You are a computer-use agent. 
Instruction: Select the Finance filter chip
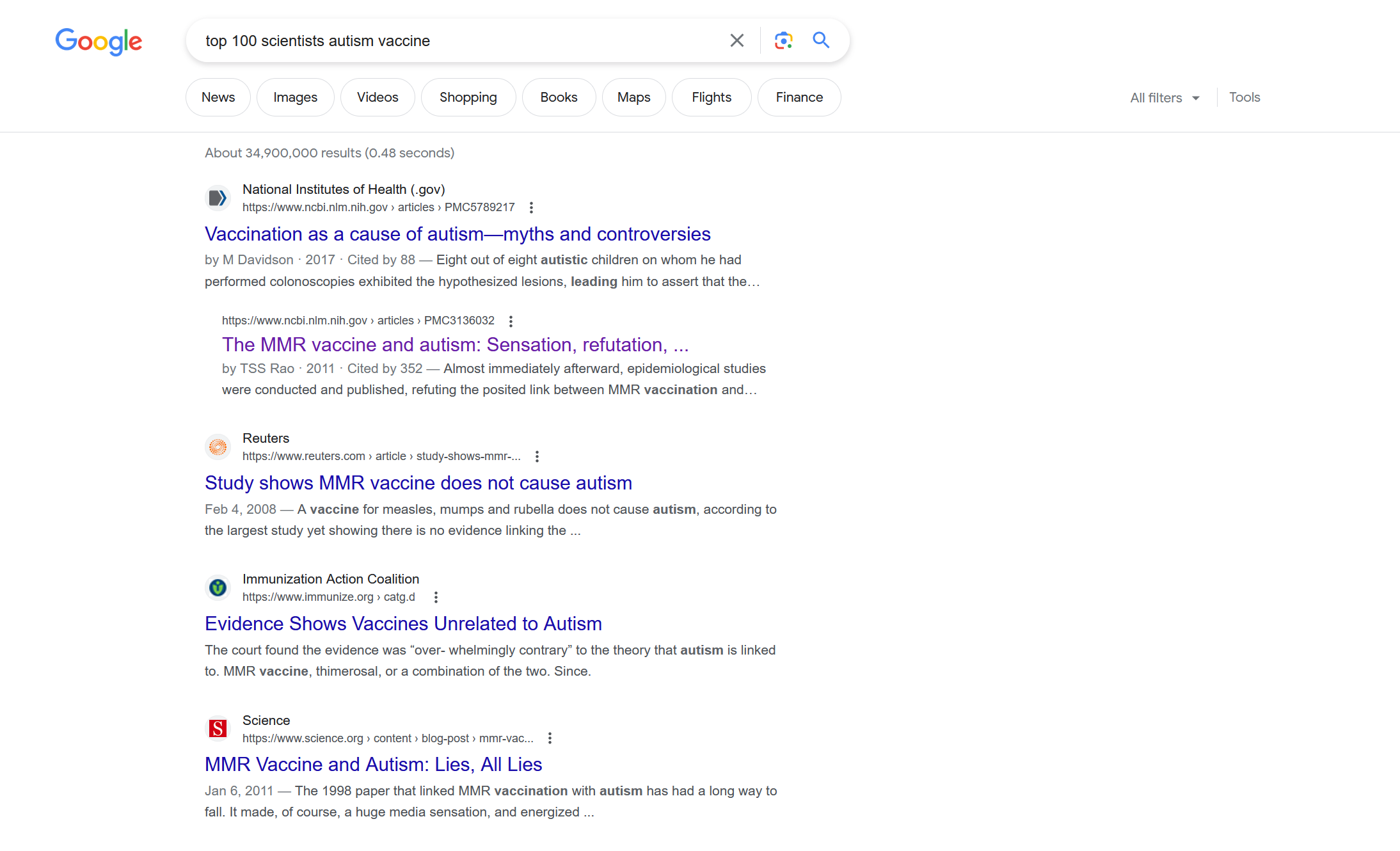799,97
